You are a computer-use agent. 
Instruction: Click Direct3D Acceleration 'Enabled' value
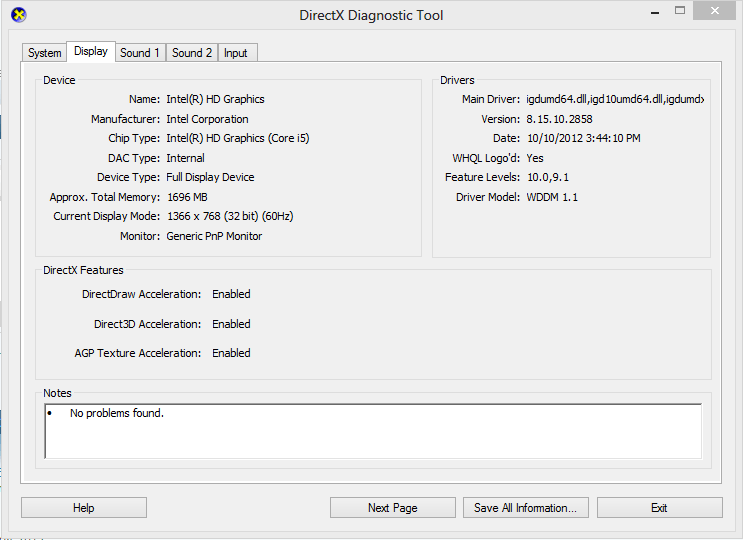tap(231, 324)
